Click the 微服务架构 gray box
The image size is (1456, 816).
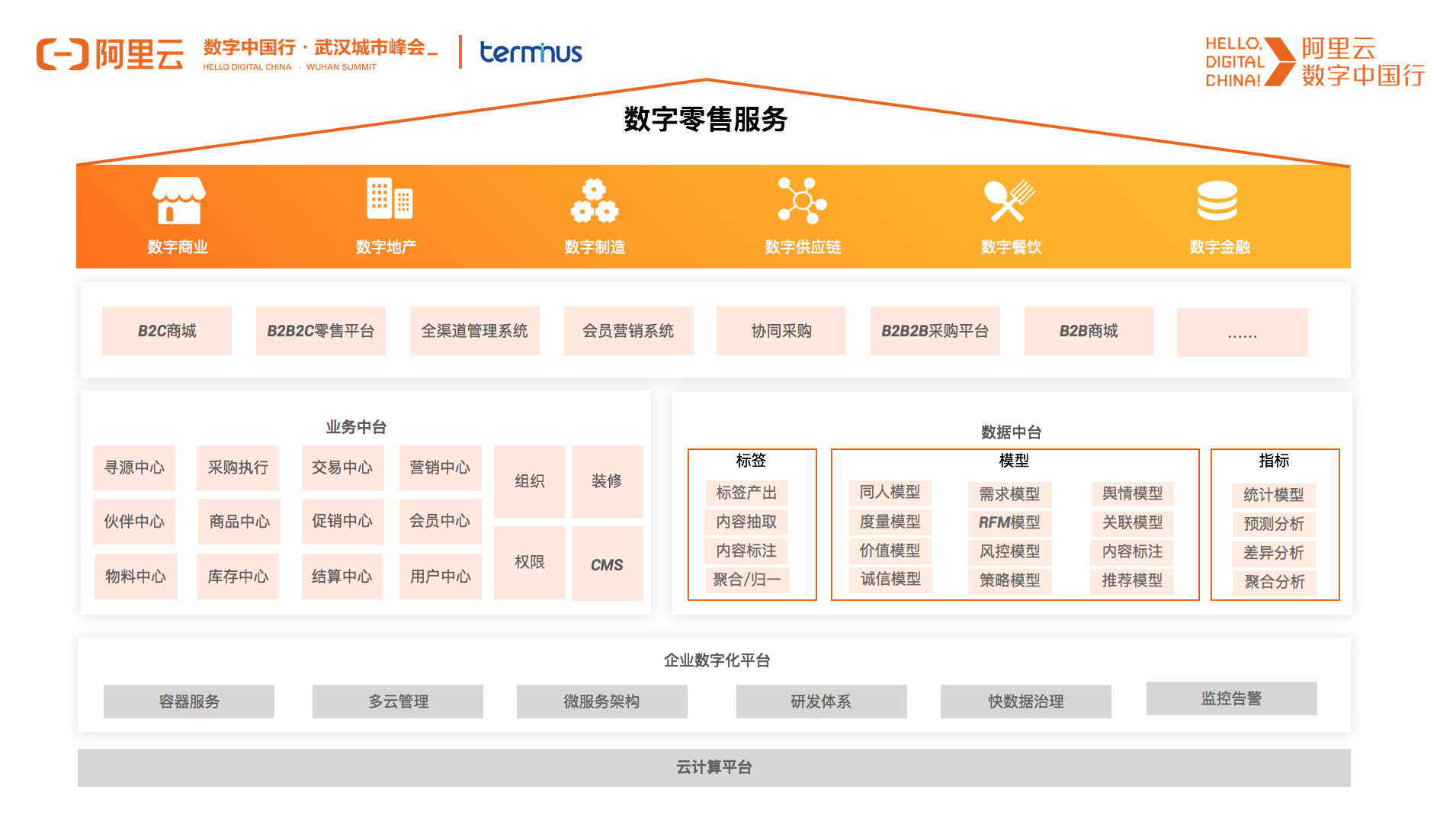[602, 702]
